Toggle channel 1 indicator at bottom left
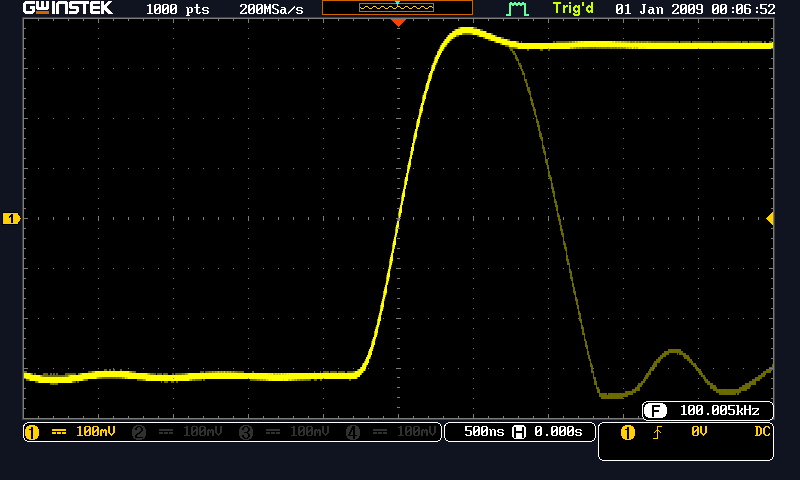The width and height of the screenshot is (800, 480). [x=31, y=432]
